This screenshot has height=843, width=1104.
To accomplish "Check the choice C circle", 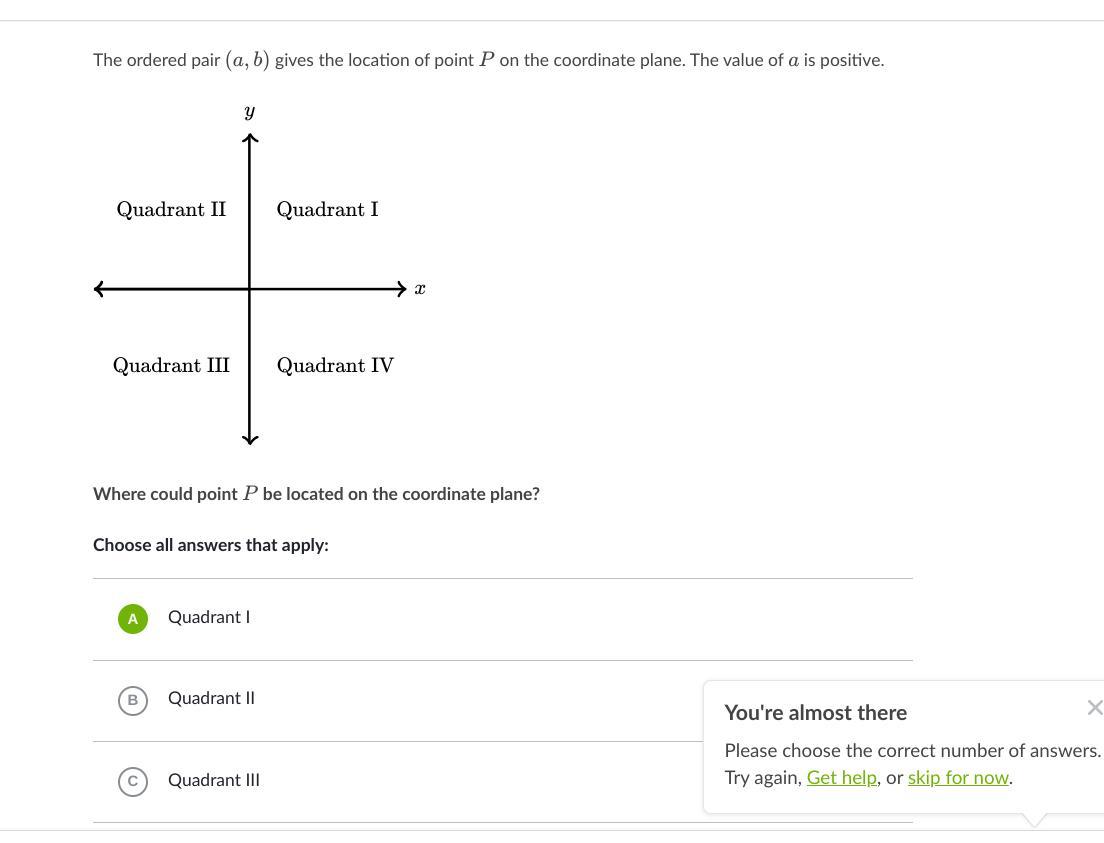I will (x=133, y=781).
